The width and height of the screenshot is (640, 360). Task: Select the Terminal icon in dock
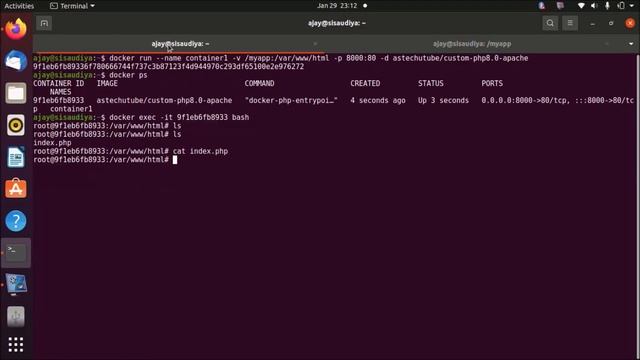(16, 253)
